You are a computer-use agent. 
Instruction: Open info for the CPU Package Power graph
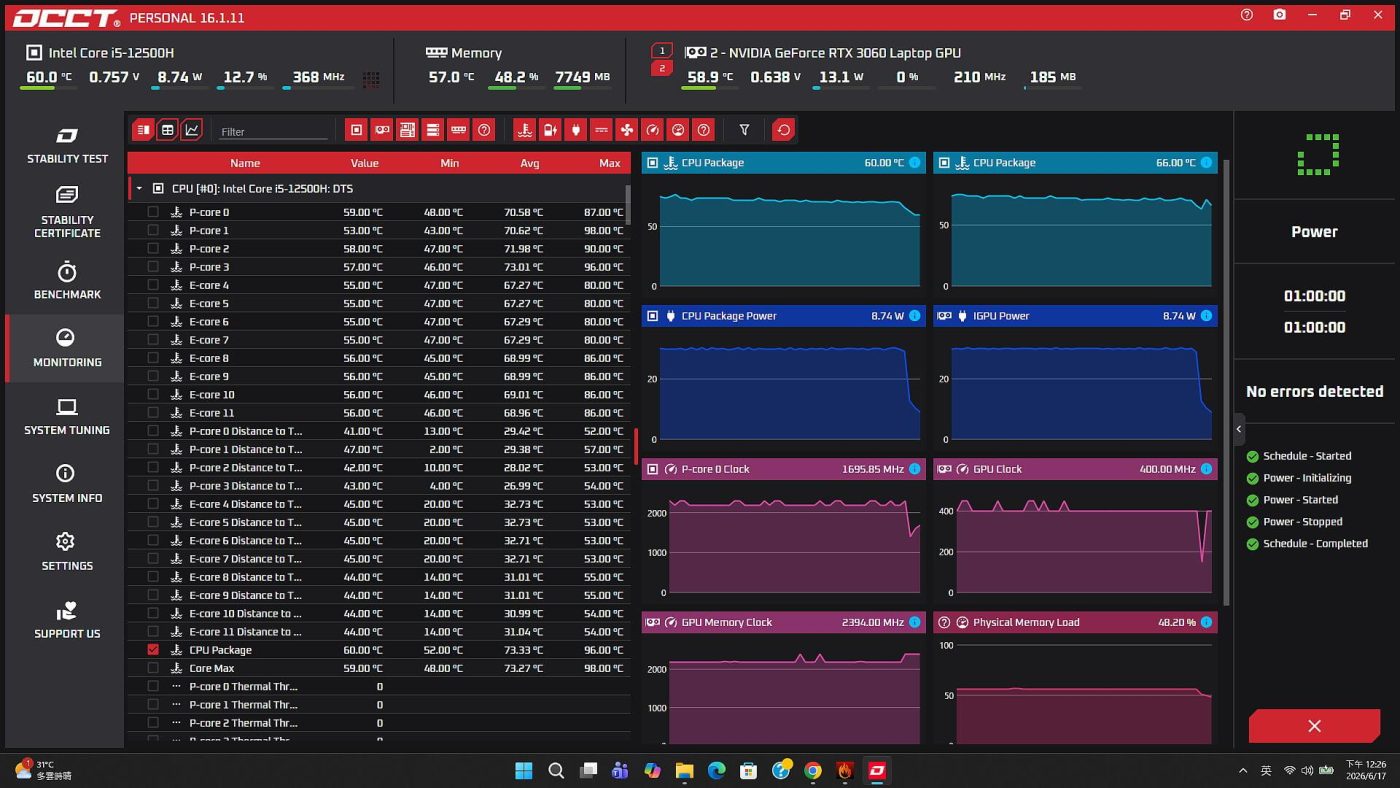[x=914, y=316]
